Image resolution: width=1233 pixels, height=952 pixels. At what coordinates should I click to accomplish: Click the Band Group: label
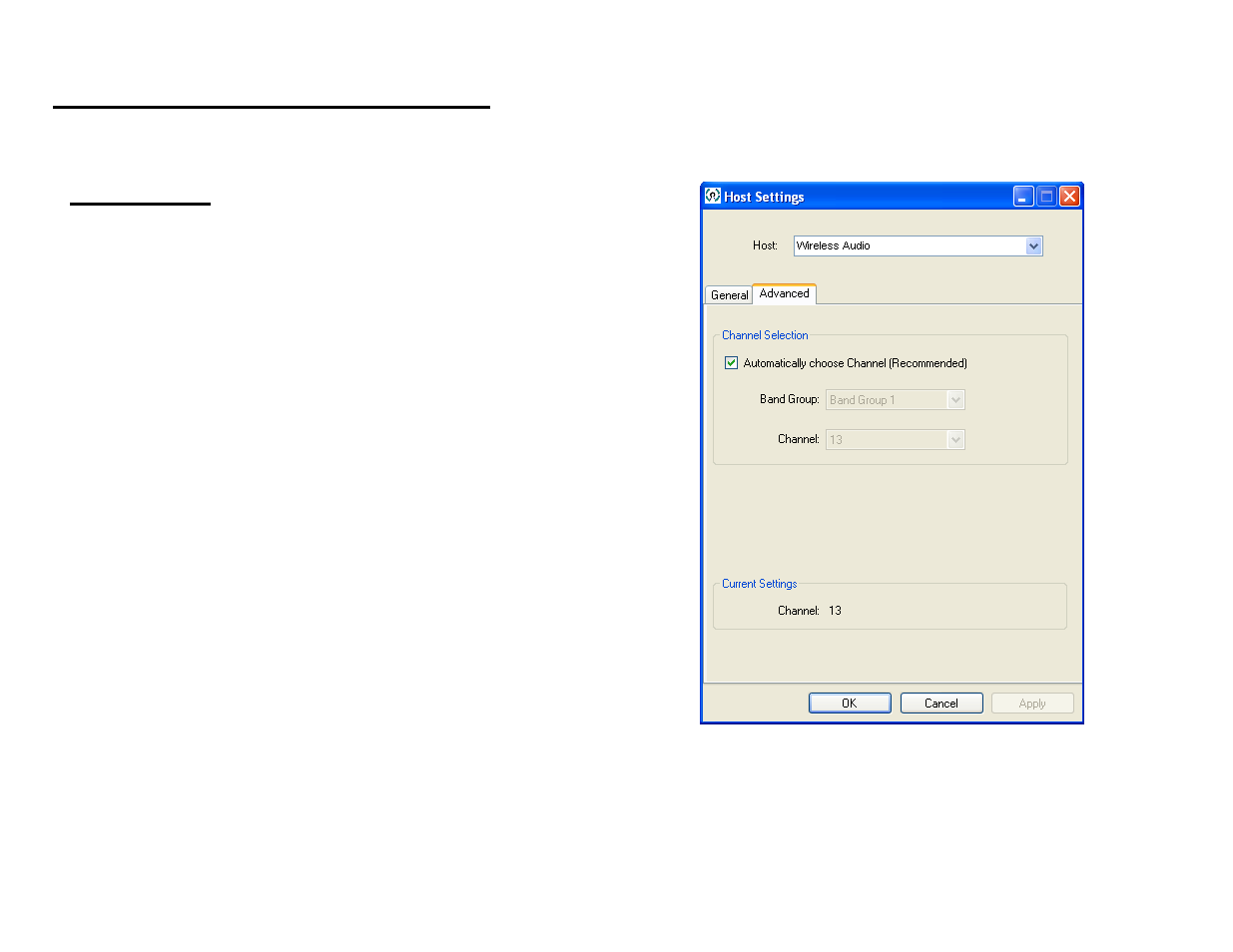pos(789,399)
